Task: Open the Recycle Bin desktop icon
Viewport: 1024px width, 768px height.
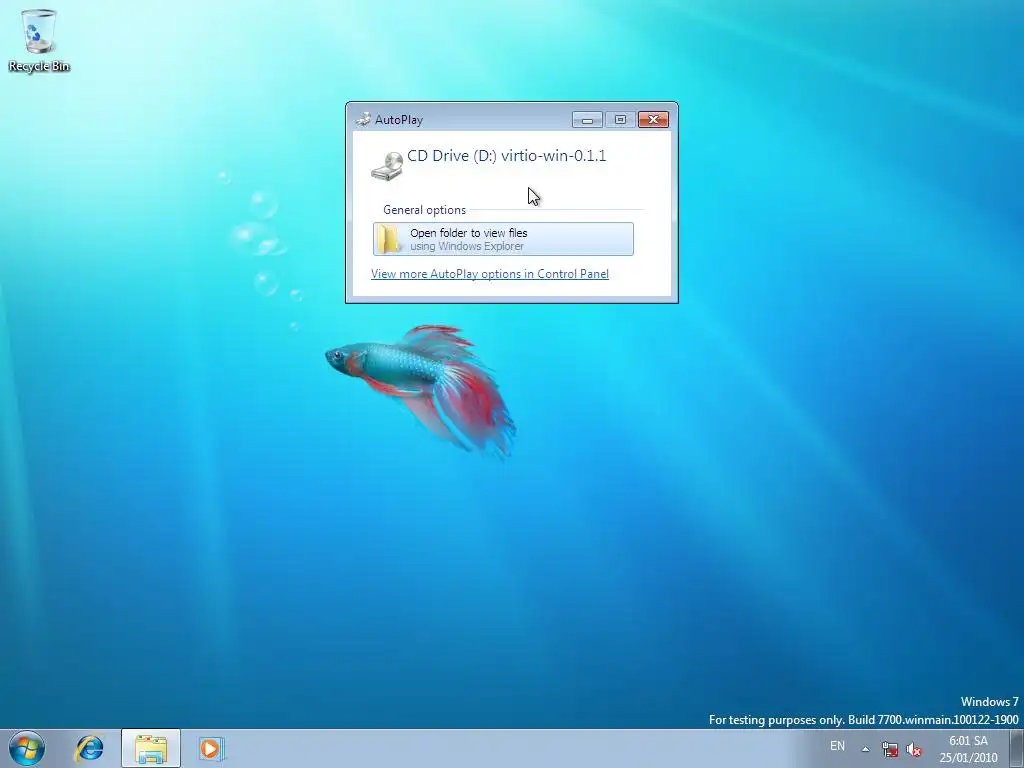Action: (x=39, y=40)
